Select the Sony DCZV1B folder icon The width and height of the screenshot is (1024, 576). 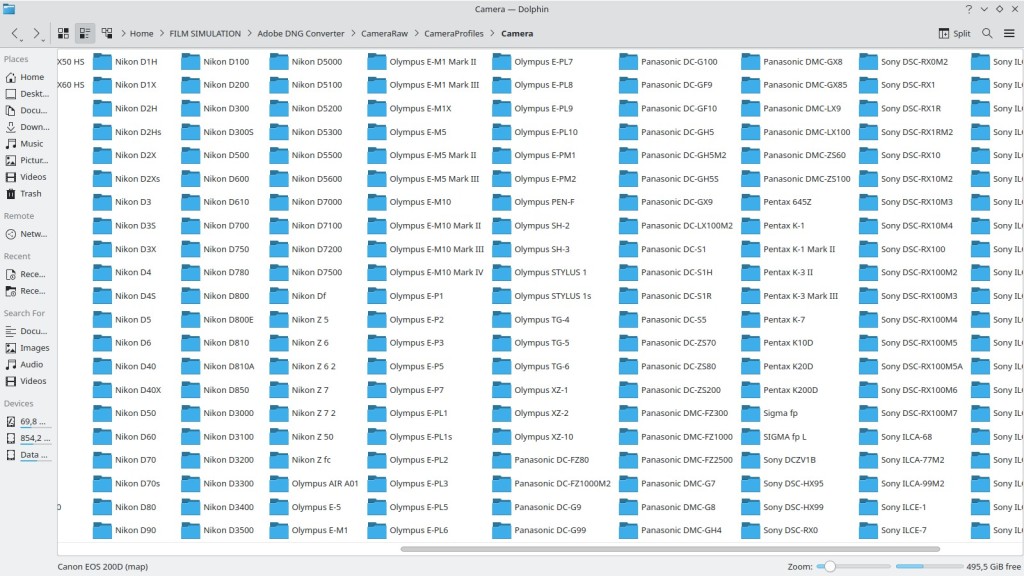coord(750,460)
